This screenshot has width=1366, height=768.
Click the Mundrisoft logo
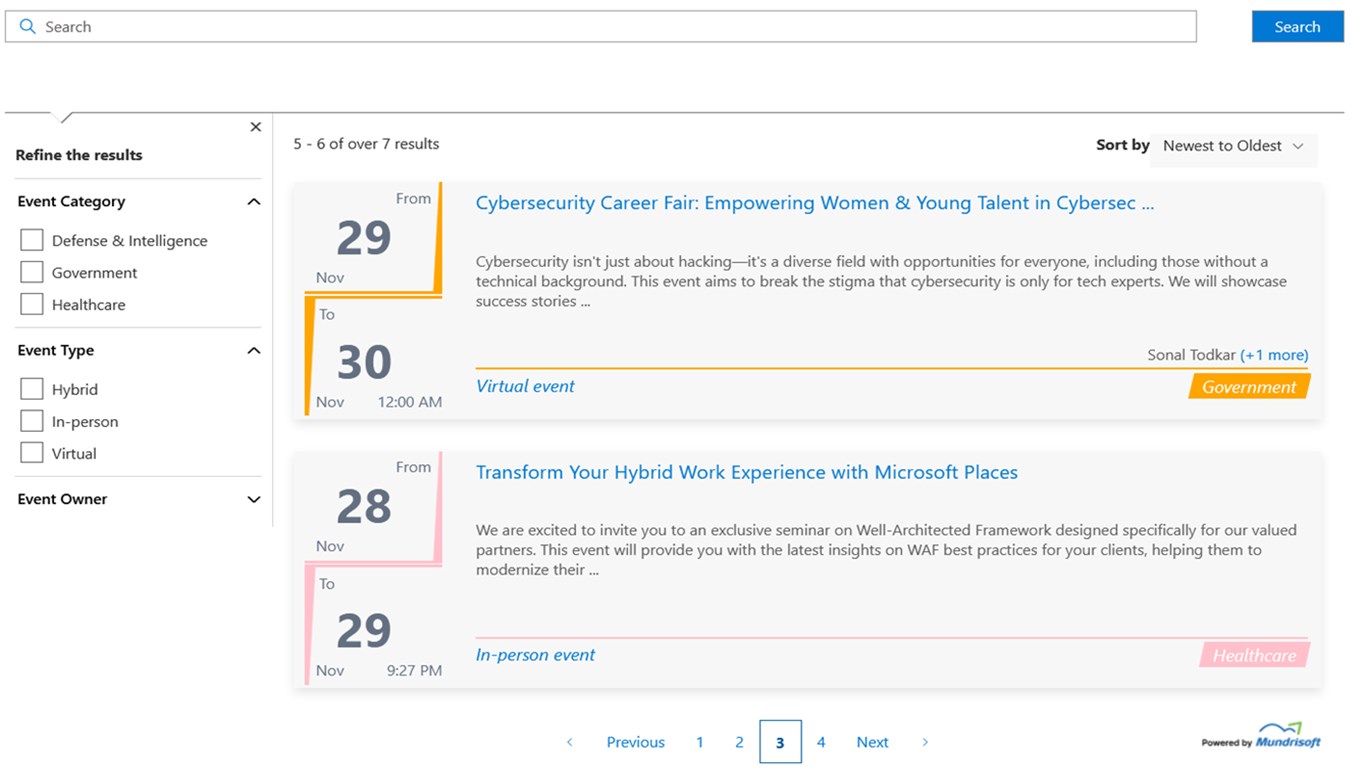click(1261, 736)
